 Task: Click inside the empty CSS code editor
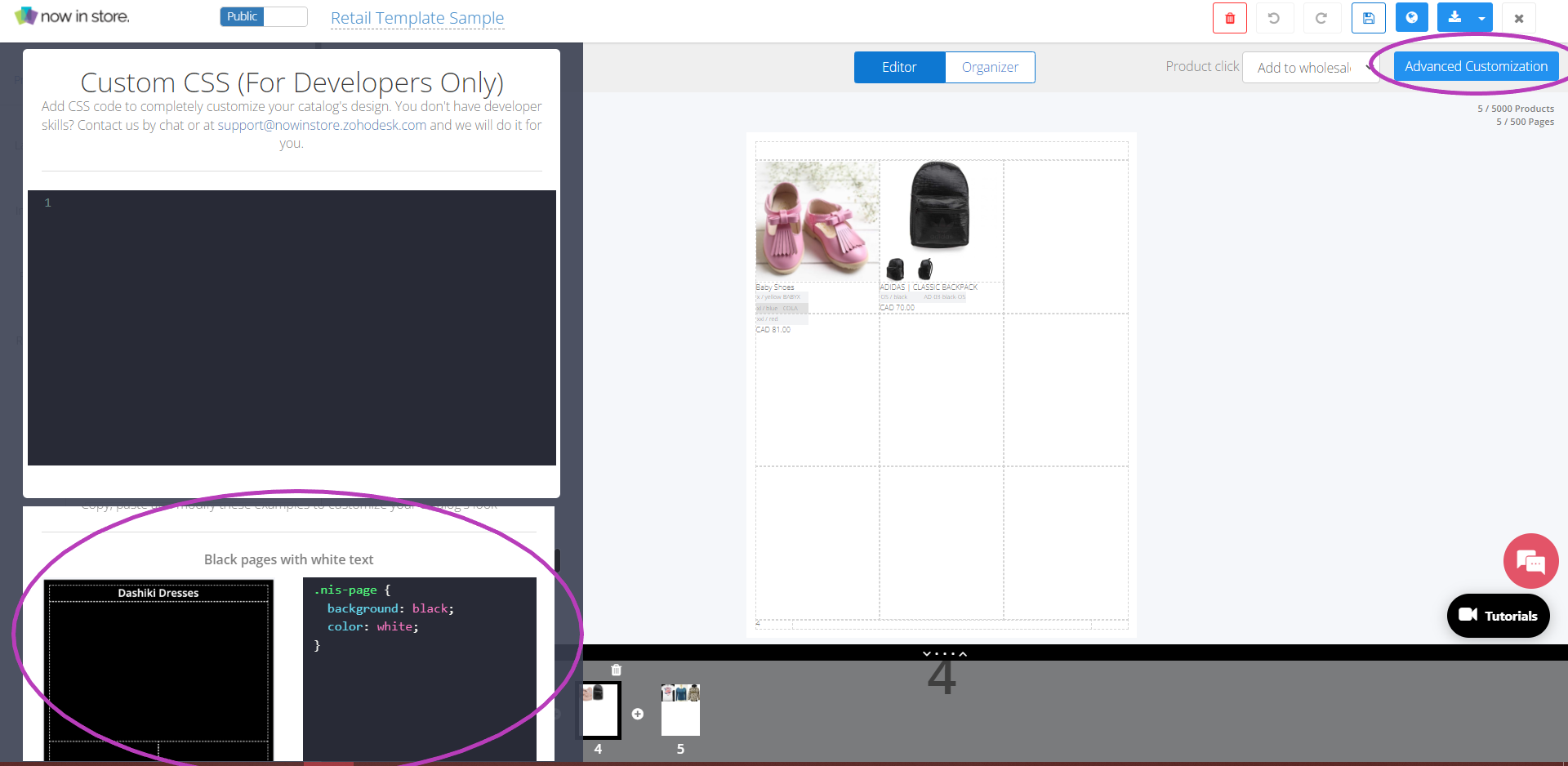[292, 327]
